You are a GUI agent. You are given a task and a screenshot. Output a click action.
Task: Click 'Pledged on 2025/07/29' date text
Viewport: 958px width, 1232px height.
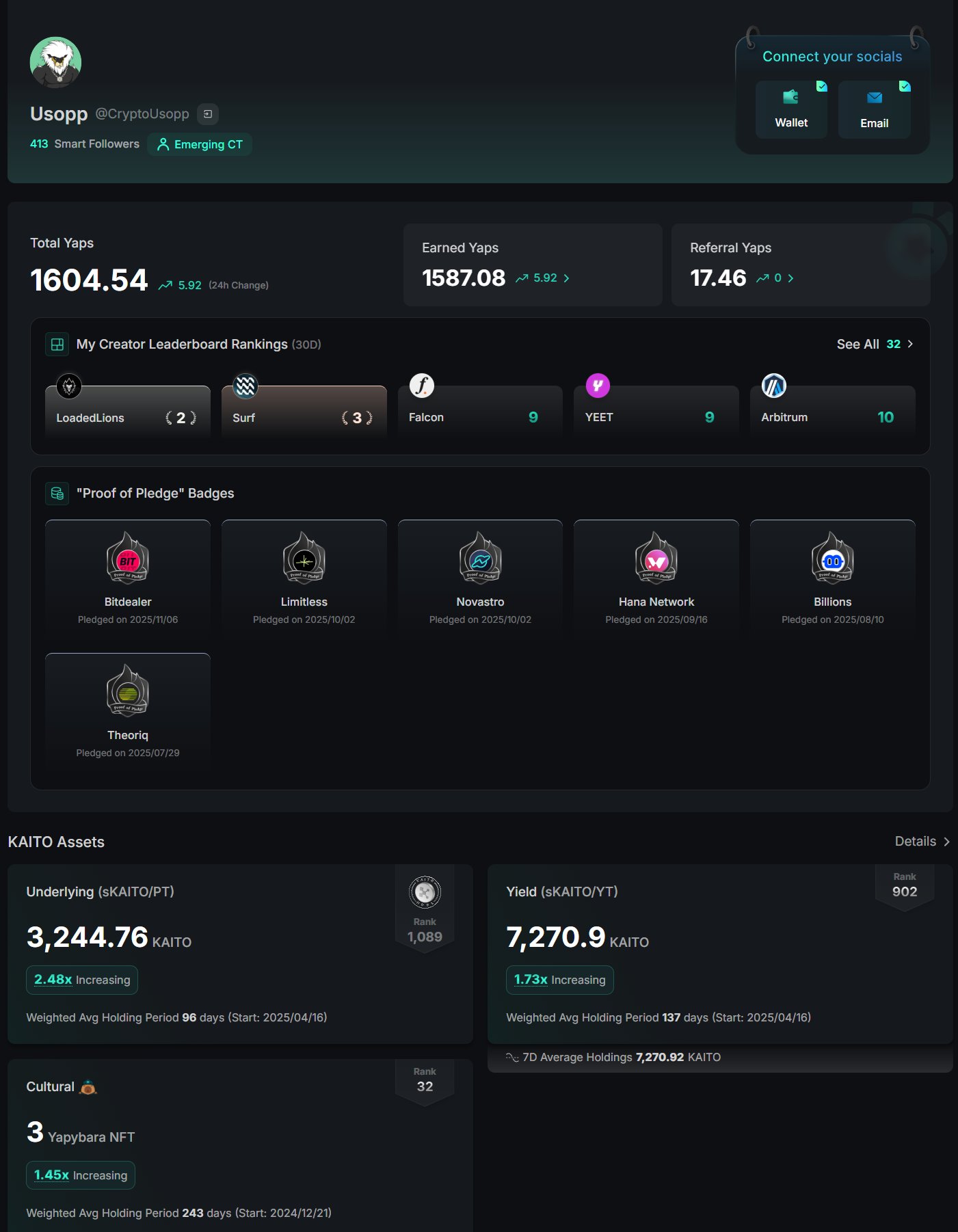pyautogui.click(x=128, y=753)
